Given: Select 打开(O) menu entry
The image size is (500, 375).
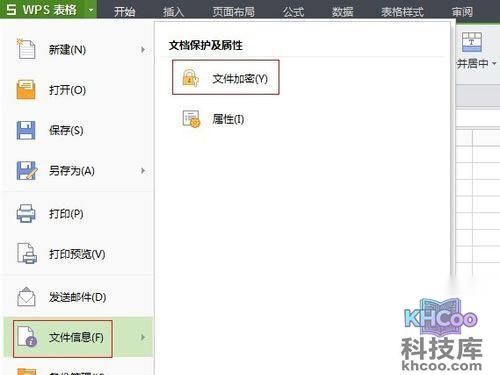Looking at the screenshot, I should 78,90.
